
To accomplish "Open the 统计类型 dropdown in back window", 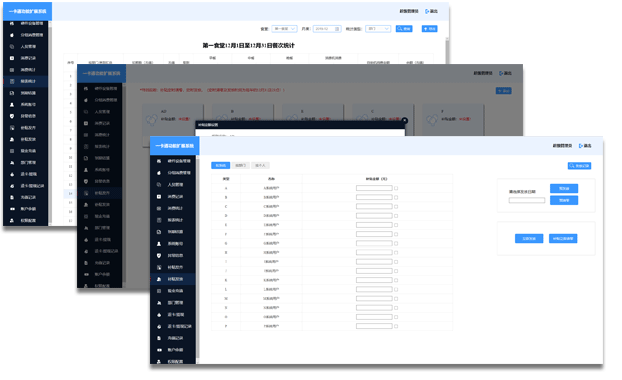I will 378,29.
